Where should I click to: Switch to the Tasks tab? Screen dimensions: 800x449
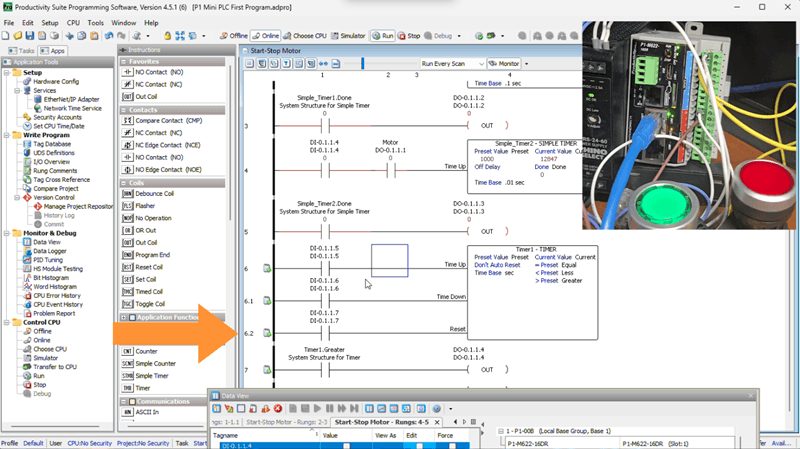(21, 51)
